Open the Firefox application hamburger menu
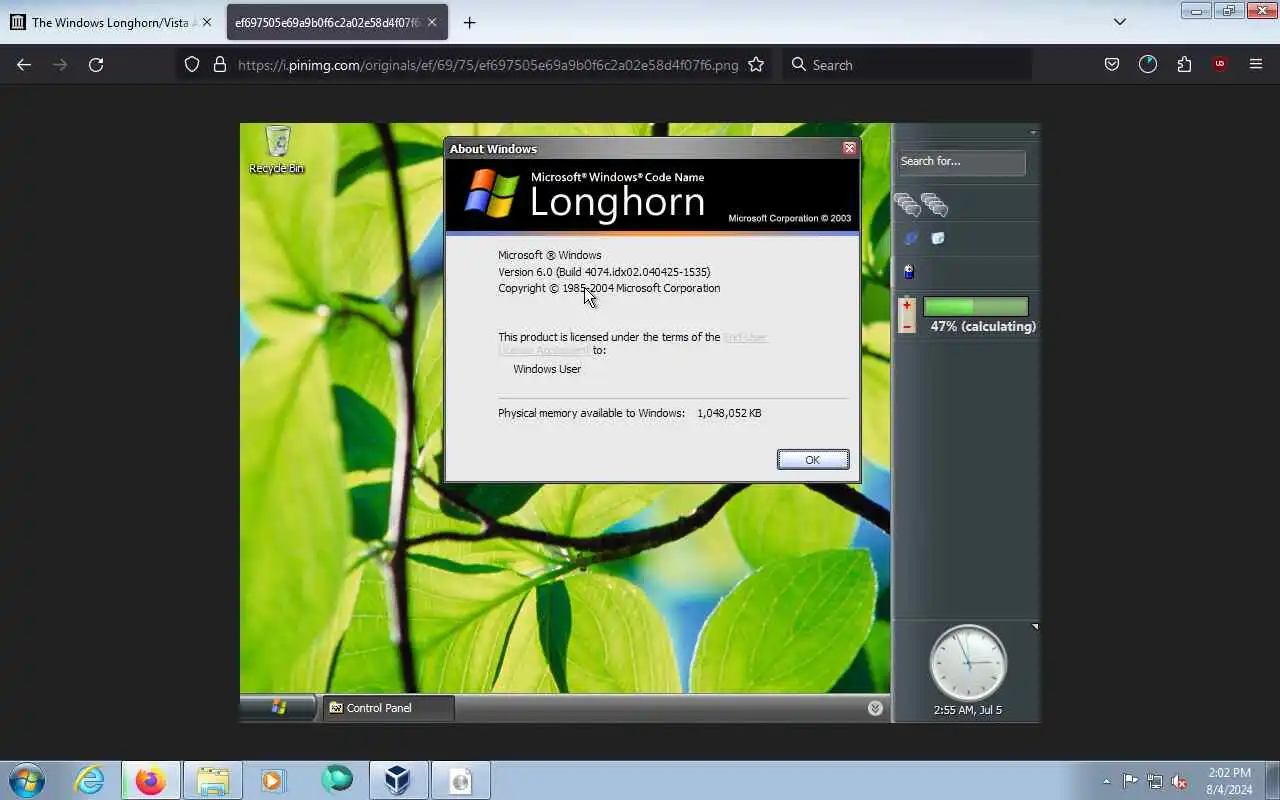The image size is (1280, 800). click(x=1256, y=64)
